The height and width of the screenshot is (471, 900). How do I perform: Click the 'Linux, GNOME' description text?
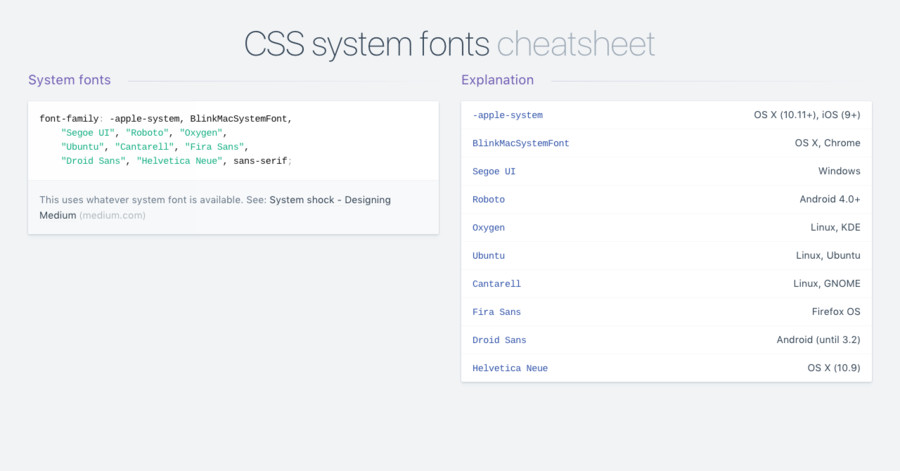pos(827,283)
